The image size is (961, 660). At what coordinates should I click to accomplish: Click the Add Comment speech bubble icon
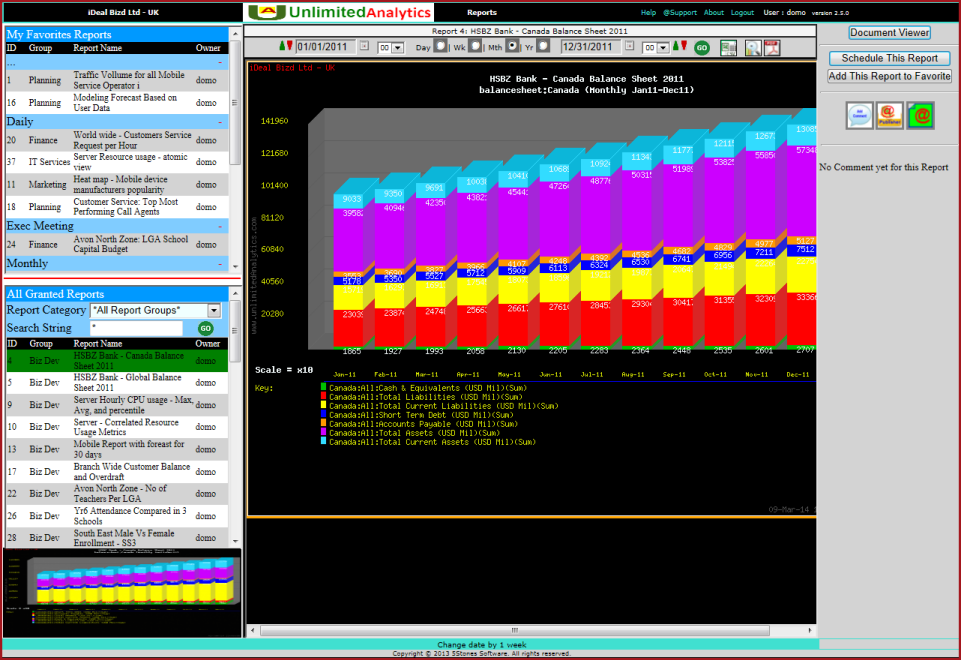coord(860,115)
